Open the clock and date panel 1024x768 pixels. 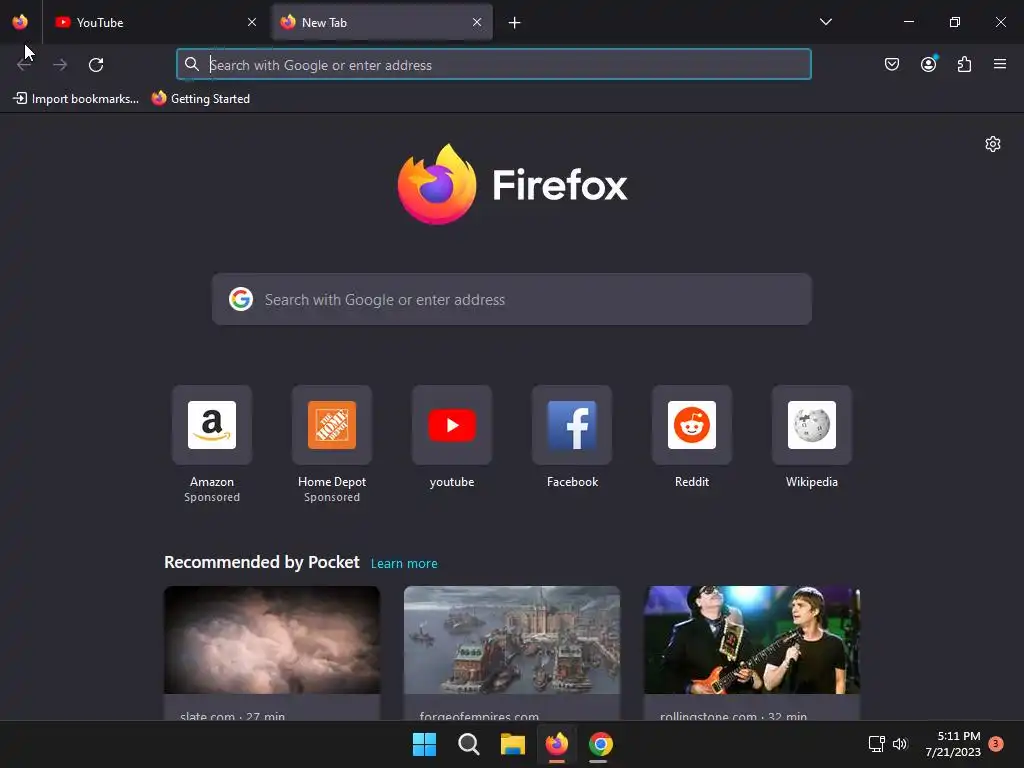pyautogui.click(x=953, y=744)
